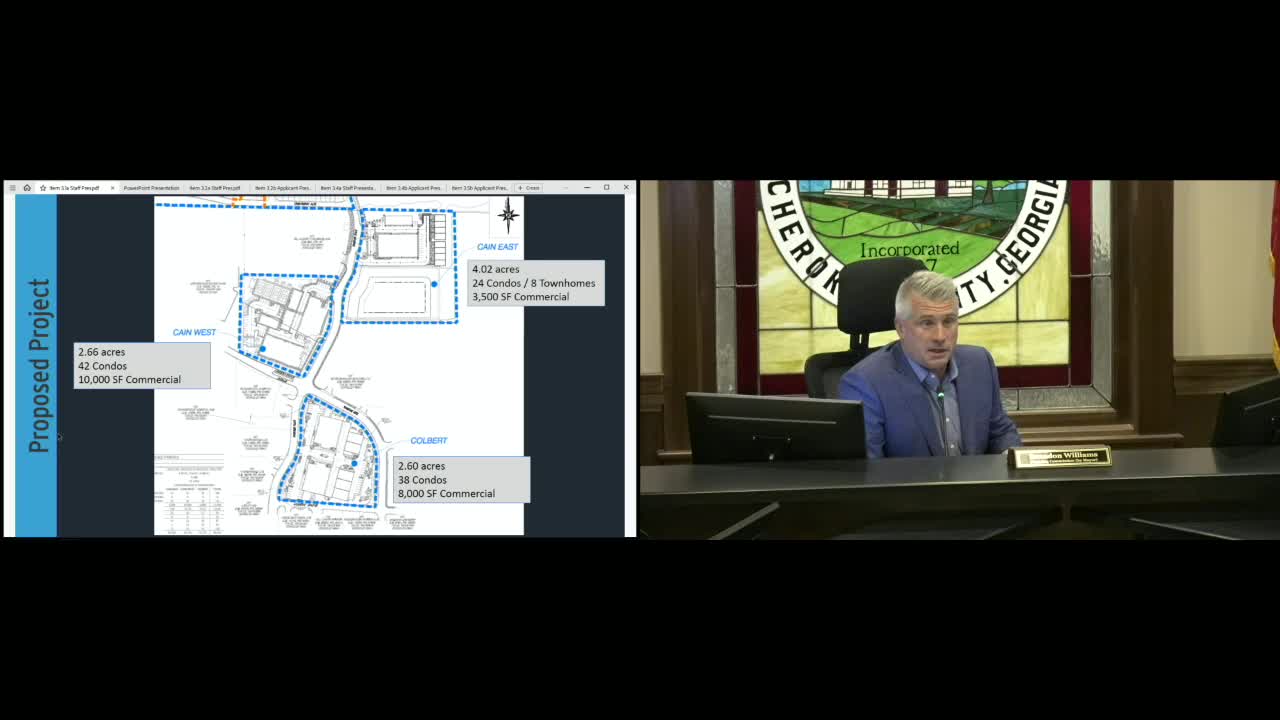
Task: Select the 4.02 acres Cain East callout box
Action: point(535,283)
